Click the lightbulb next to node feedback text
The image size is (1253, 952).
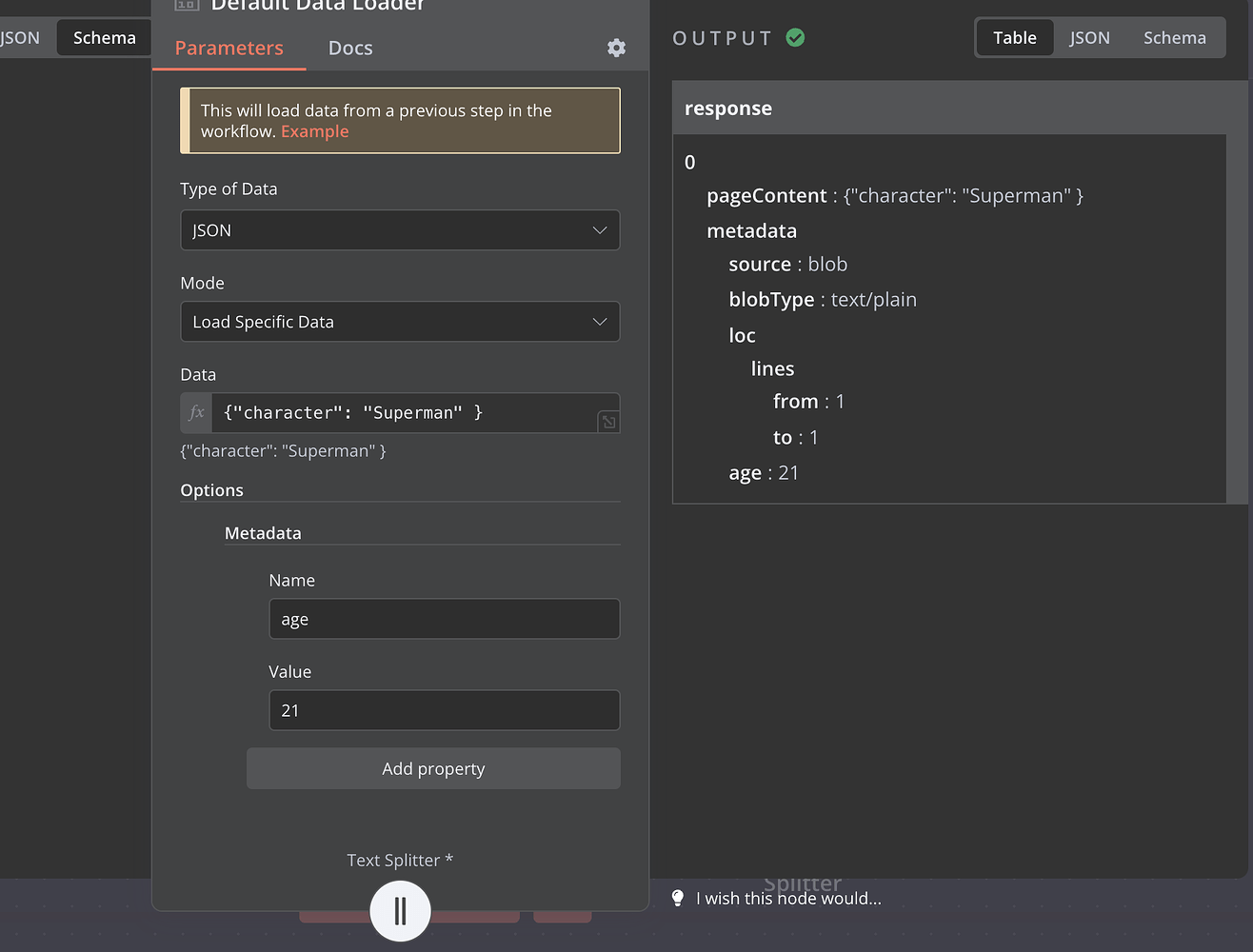pos(677,898)
